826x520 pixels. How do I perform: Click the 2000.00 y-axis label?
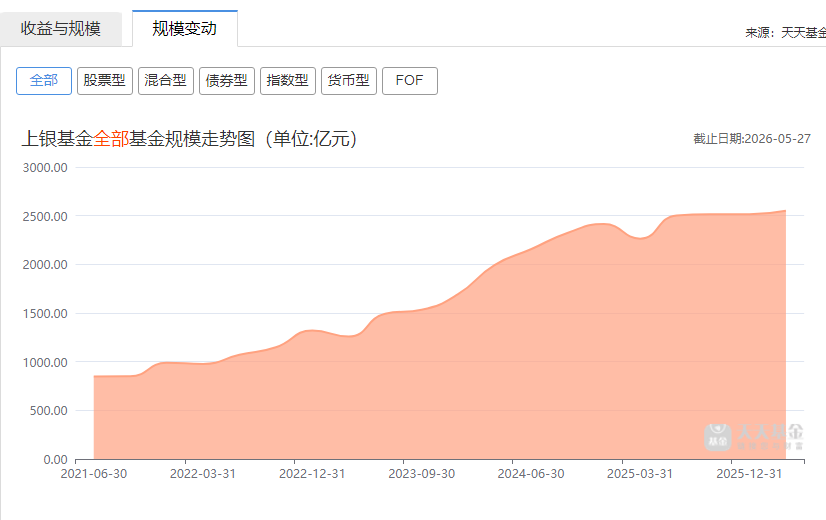[45, 265]
